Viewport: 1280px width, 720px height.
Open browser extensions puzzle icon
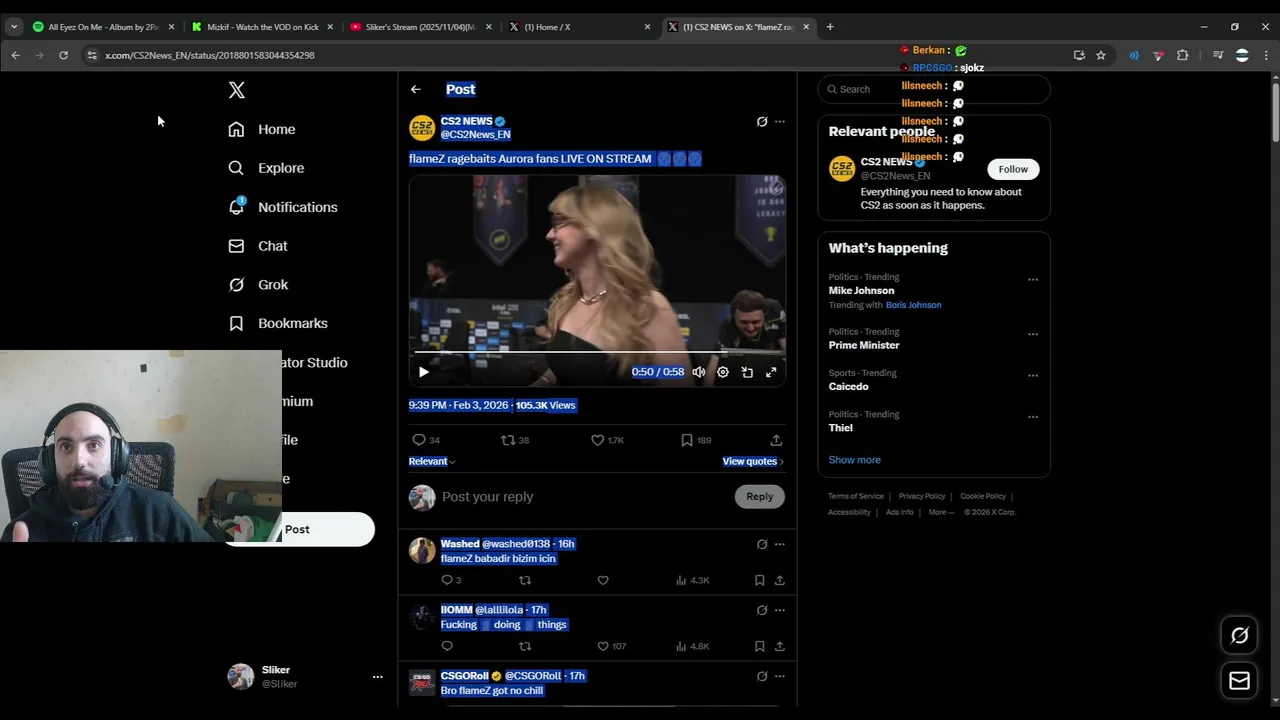click(x=1182, y=55)
